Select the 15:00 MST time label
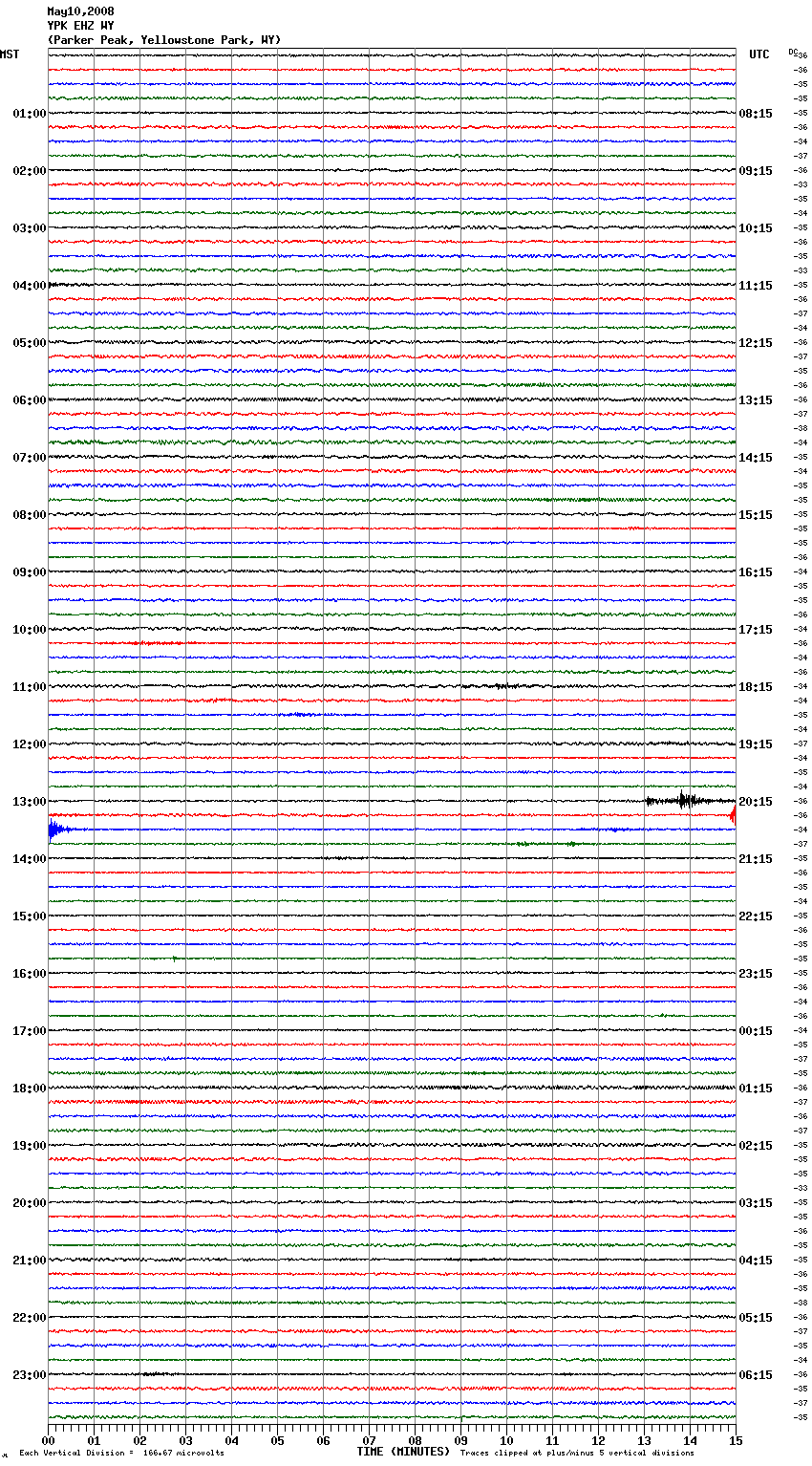 pyautogui.click(x=29, y=916)
